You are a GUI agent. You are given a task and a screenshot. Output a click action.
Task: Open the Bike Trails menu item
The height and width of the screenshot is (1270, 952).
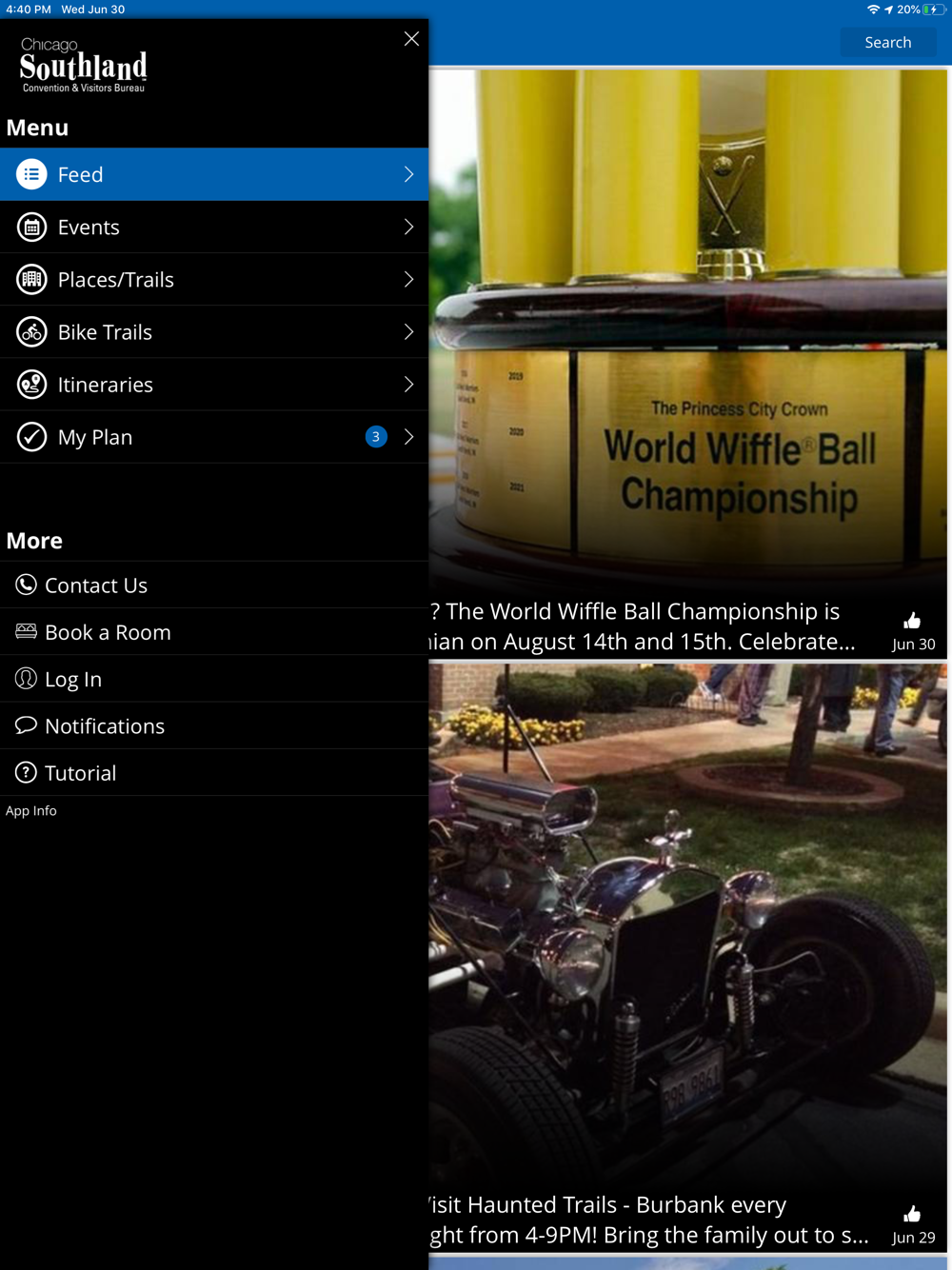coord(214,331)
